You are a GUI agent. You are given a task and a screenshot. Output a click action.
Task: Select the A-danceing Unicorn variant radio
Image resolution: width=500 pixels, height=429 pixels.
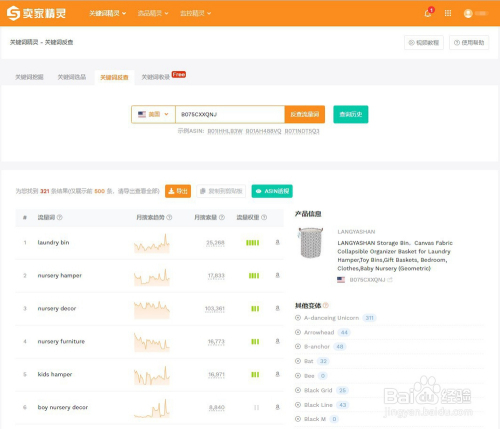[x=298, y=318]
